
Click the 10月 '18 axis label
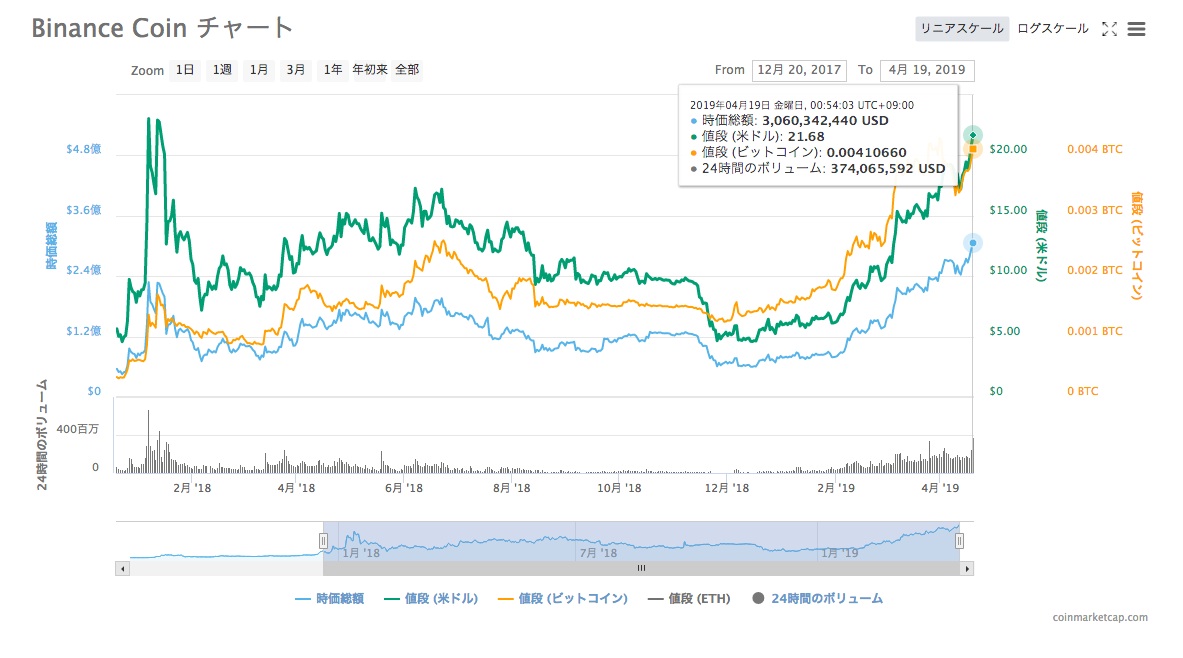619,488
